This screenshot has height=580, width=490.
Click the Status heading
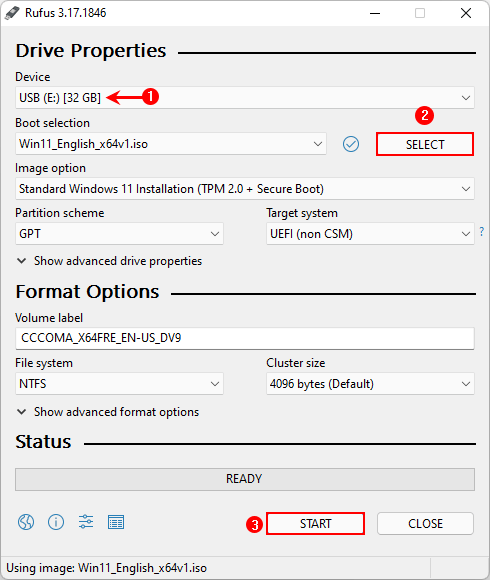[43, 442]
